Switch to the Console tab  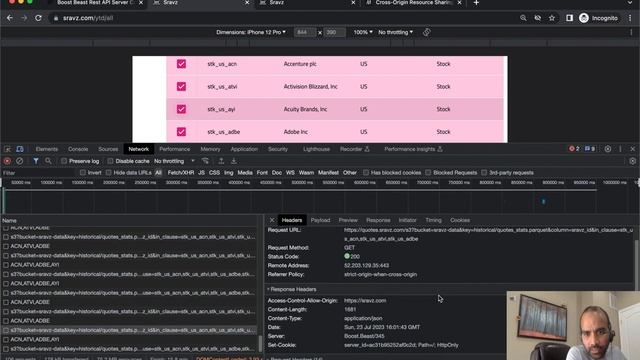coord(78,149)
